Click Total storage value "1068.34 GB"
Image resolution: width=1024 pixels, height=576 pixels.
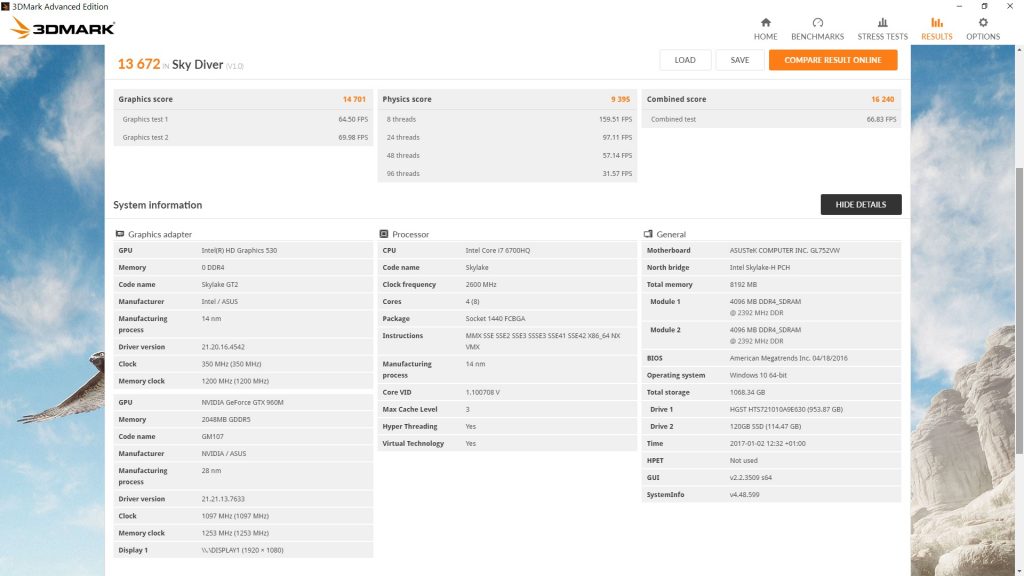tap(747, 392)
